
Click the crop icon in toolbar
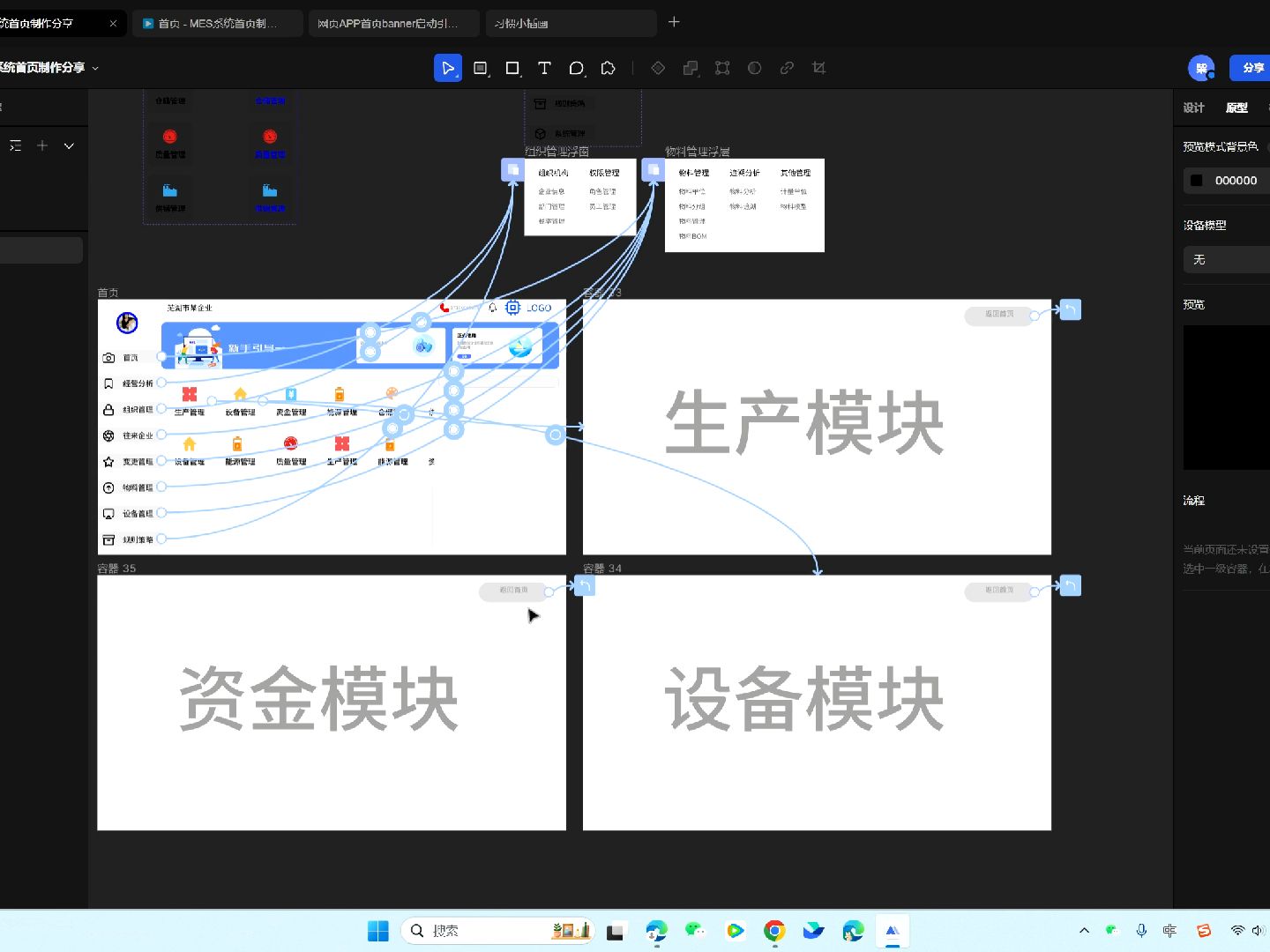(818, 68)
